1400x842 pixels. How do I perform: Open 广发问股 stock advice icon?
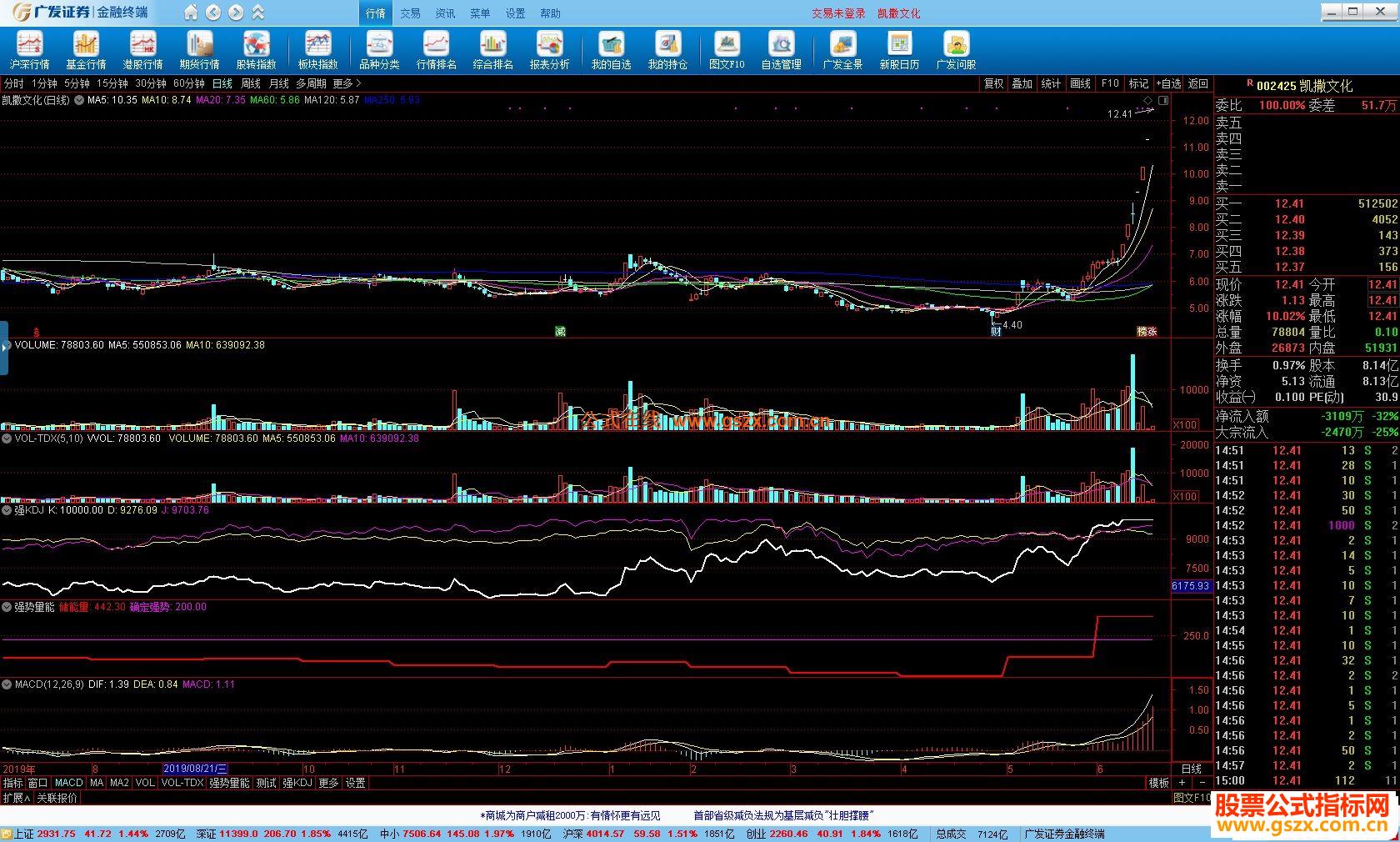coord(956,50)
